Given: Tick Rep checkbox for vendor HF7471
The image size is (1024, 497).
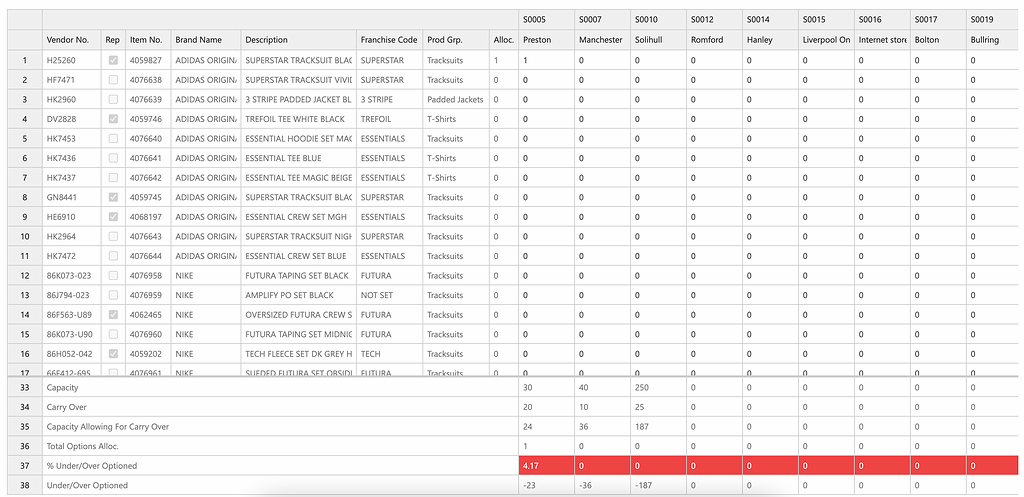Looking at the screenshot, I should pos(114,80).
